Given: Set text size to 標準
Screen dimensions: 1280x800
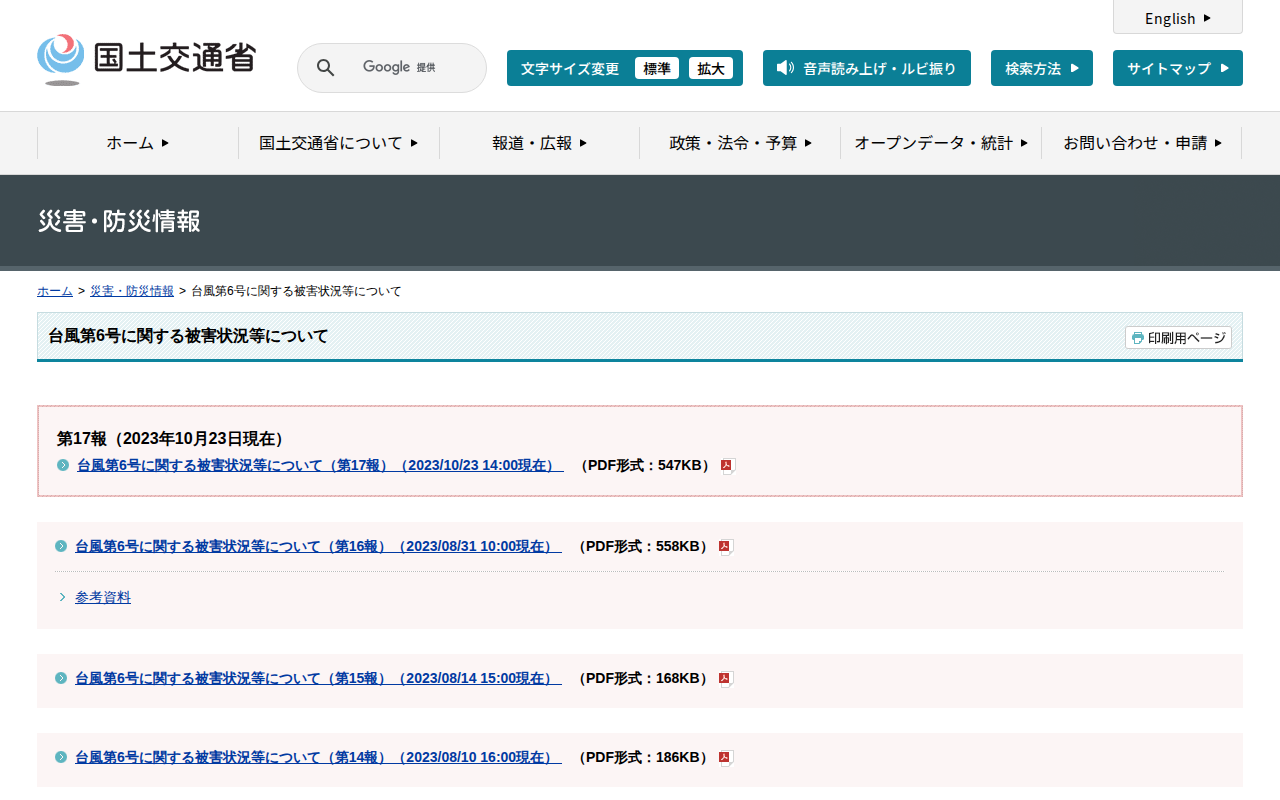Looking at the screenshot, I should coord(657,68).
